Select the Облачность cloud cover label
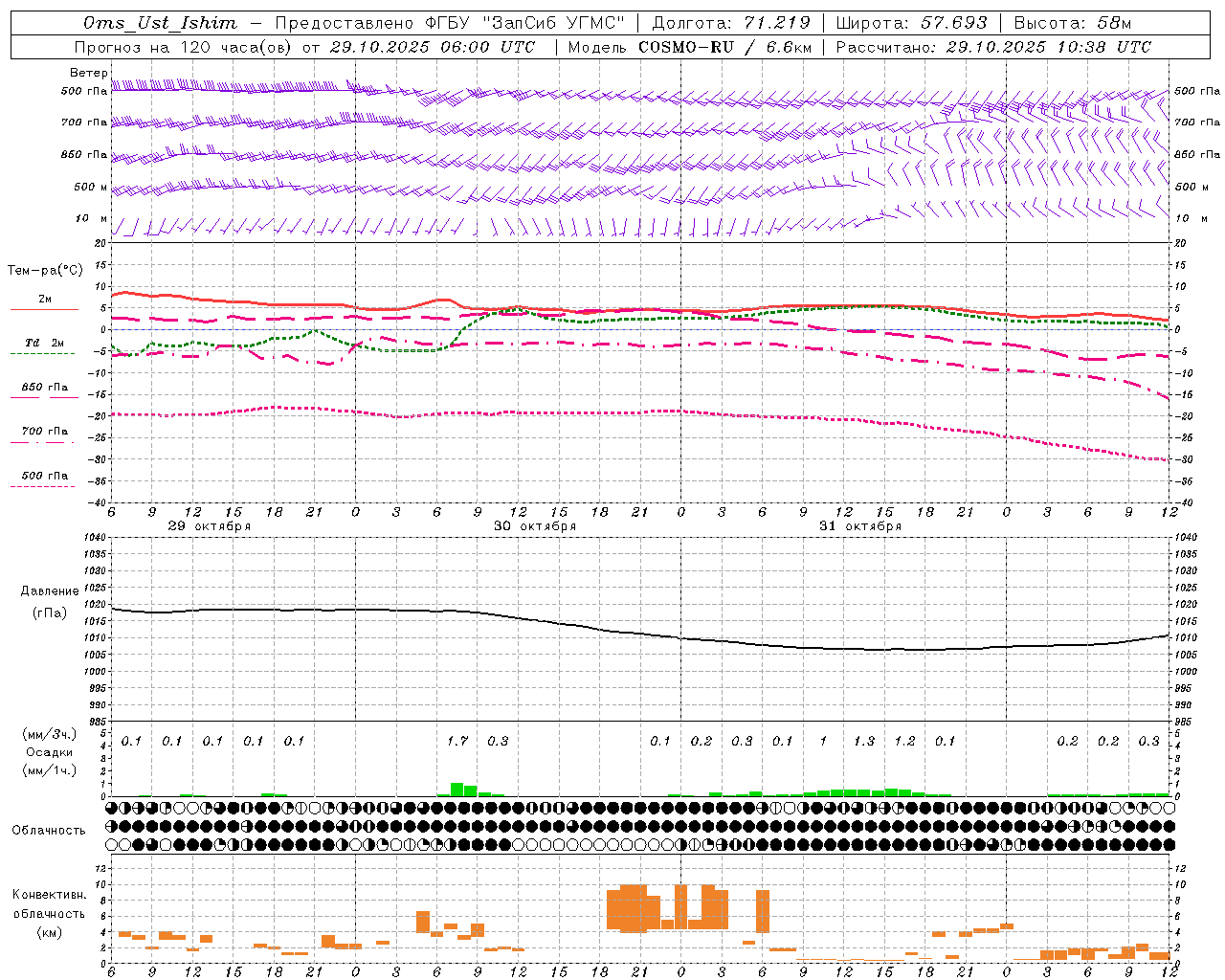Image resolution: width=1225 pixels, height=980 pixels. (x=49, y=831)
